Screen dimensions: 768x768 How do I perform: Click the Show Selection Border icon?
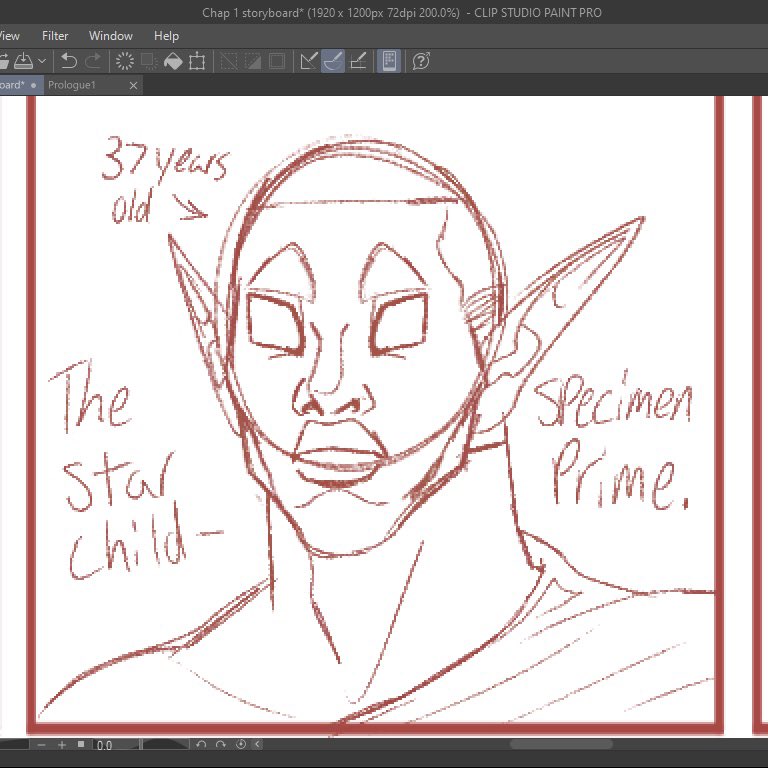tap(277, 61)
